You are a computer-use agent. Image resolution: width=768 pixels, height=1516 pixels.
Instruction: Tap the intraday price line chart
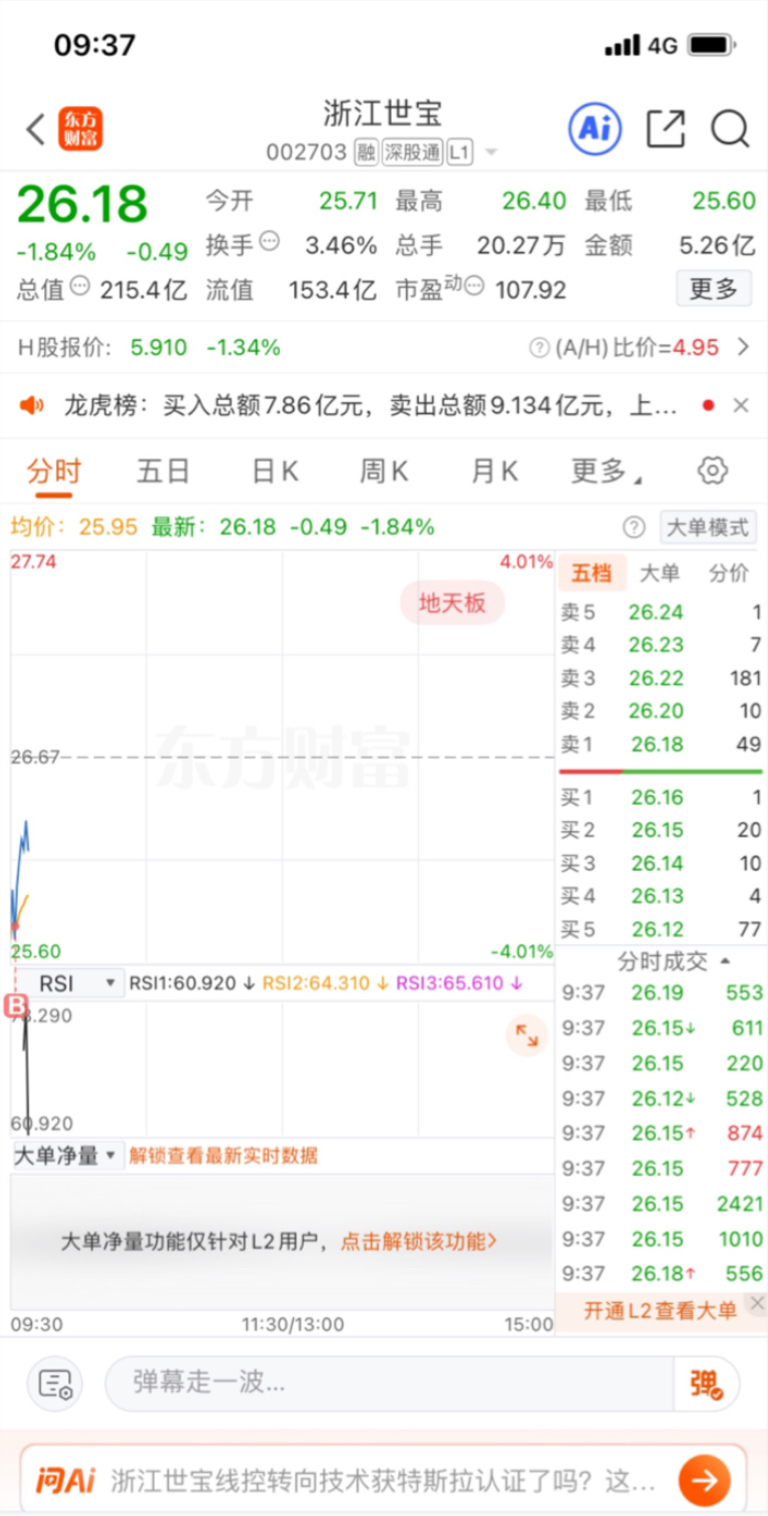pos(282,757)
